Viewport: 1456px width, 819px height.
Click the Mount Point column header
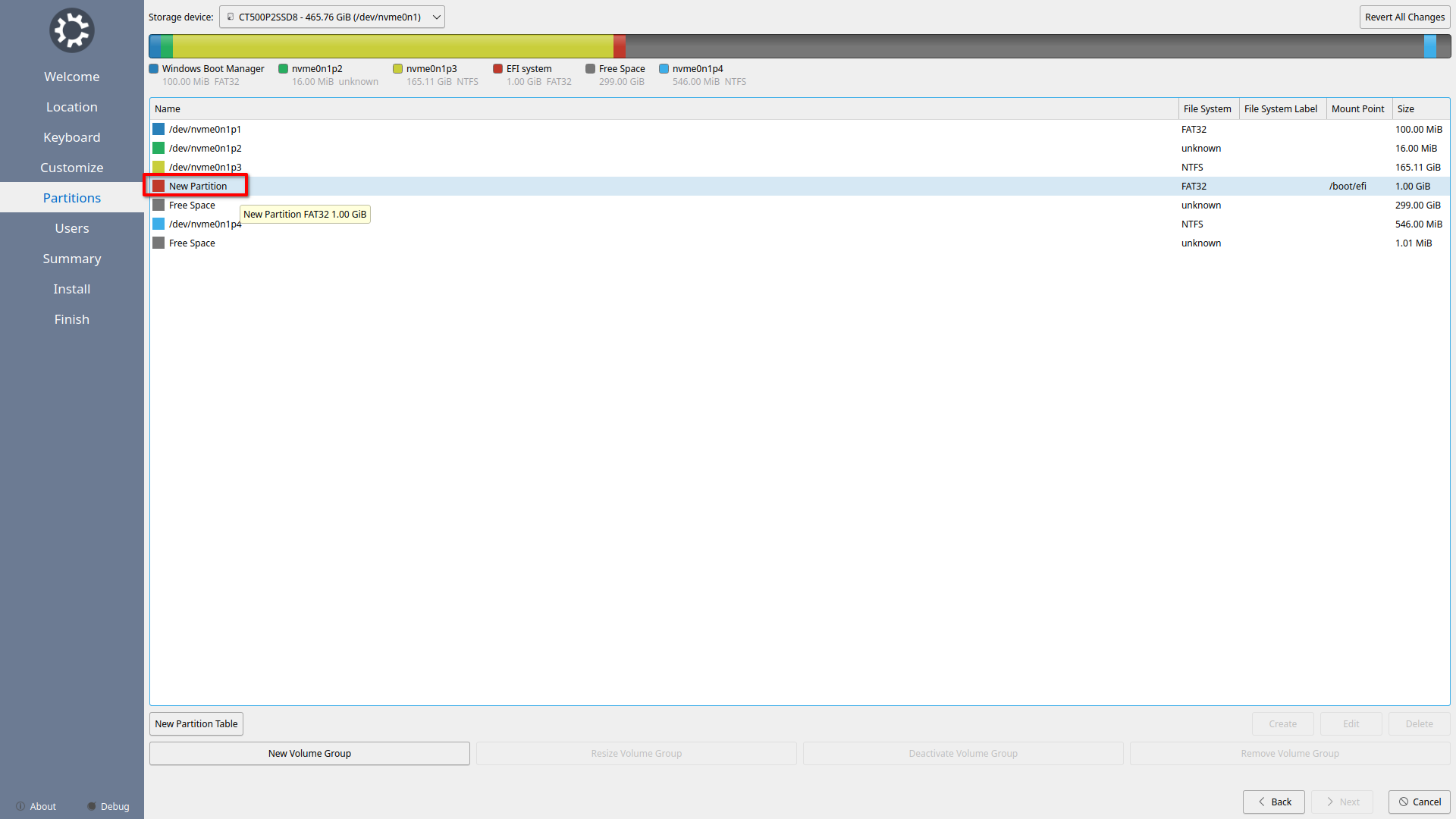1357,109
